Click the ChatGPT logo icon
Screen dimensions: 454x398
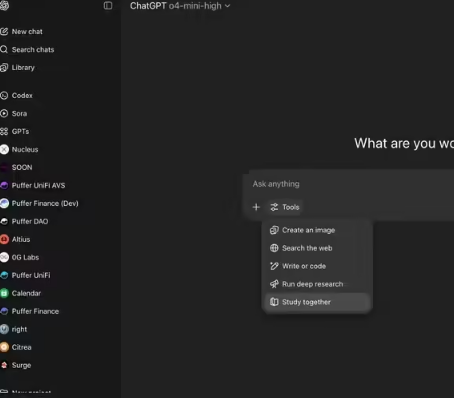tap(4, 6)
